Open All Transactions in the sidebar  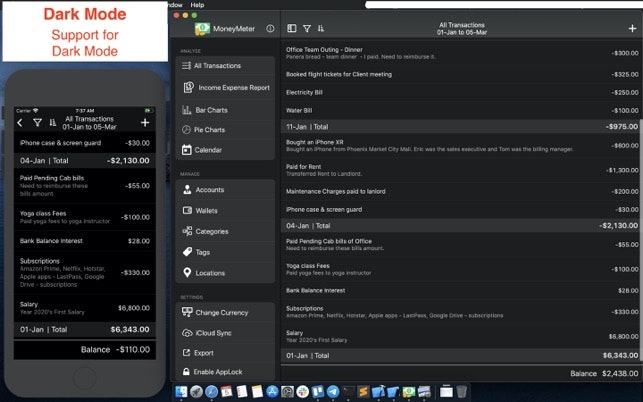225,66
